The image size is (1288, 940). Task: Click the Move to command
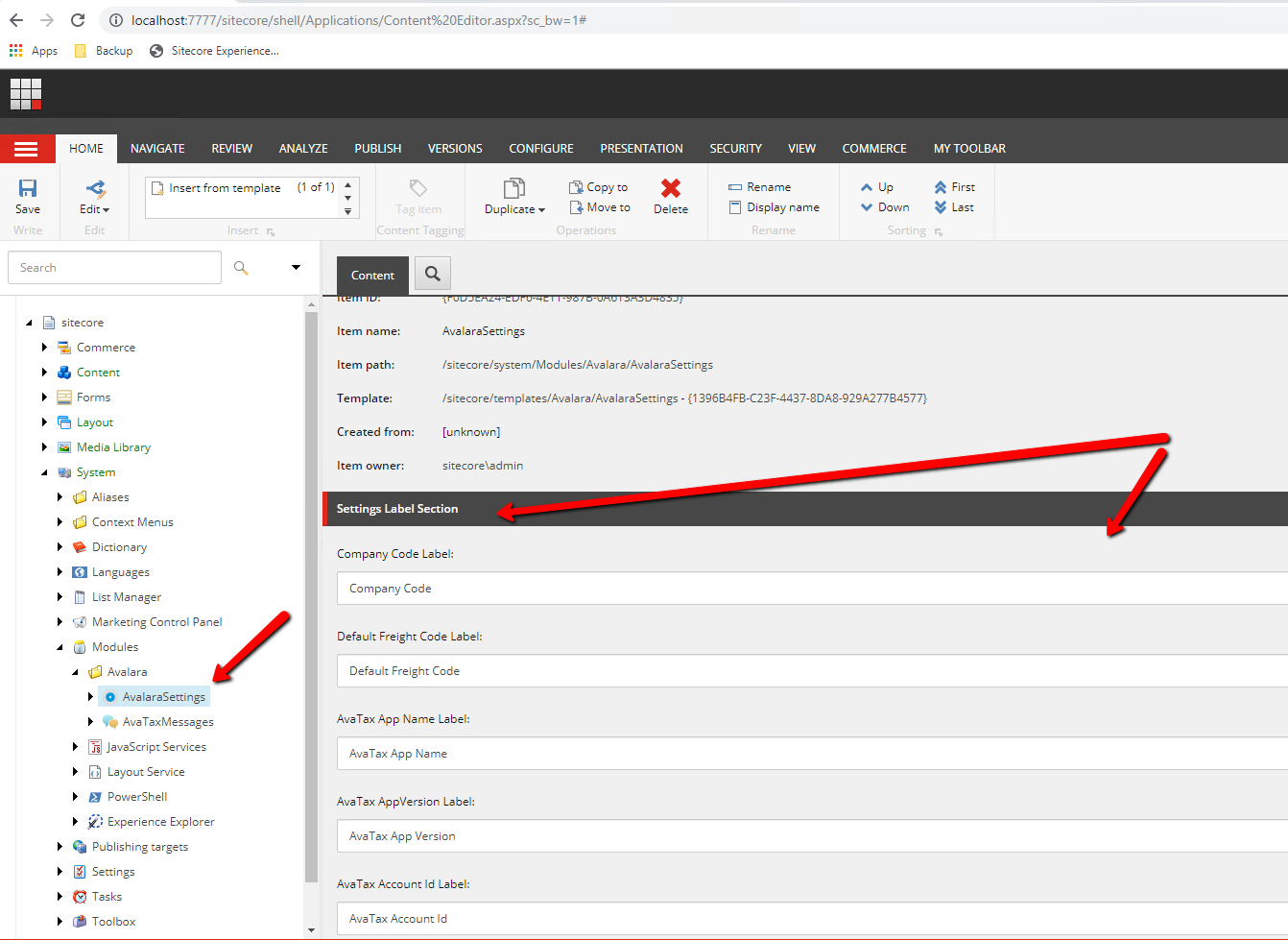pos(600,207)
